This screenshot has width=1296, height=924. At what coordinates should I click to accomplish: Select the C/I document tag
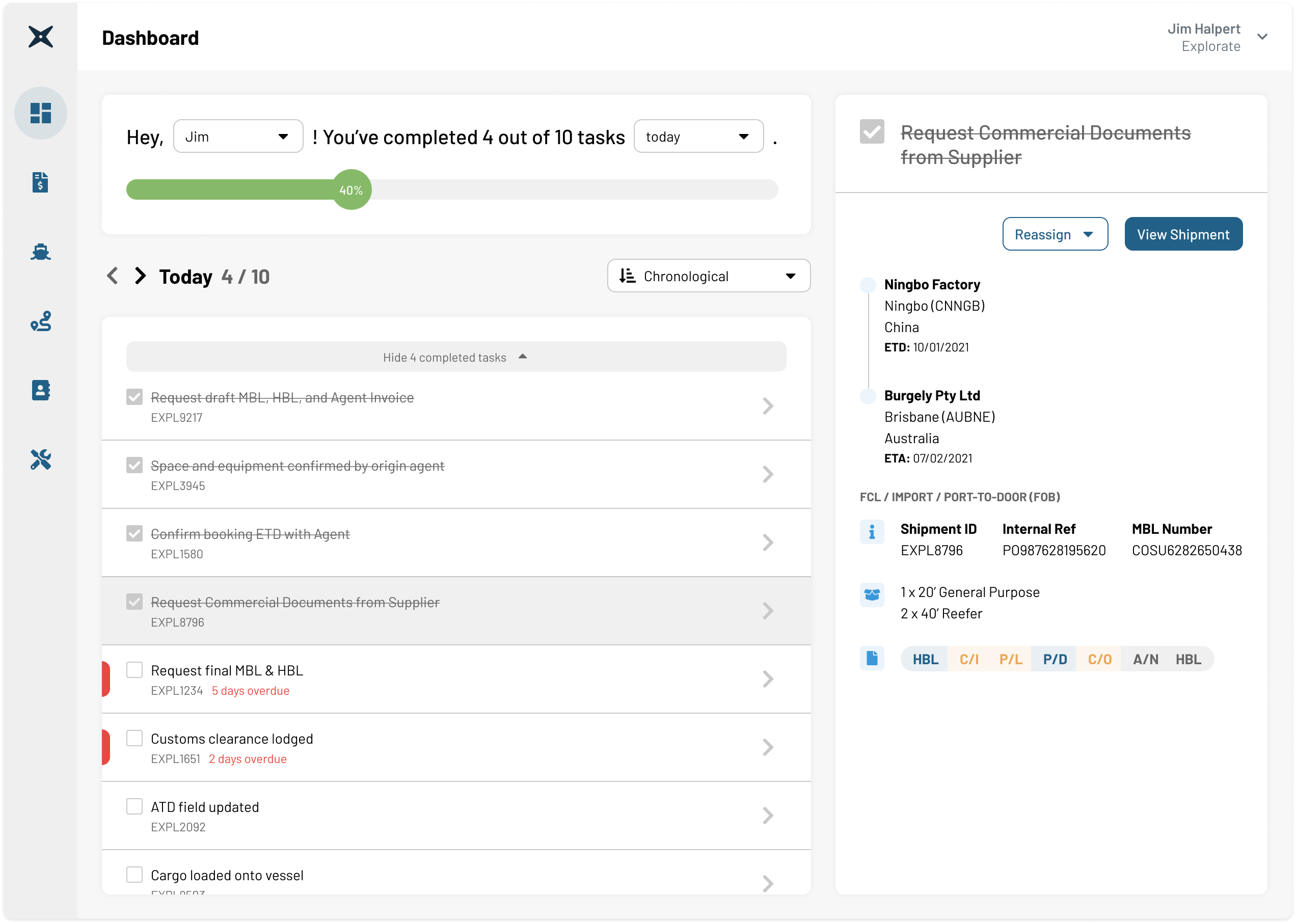click(969, 659)
